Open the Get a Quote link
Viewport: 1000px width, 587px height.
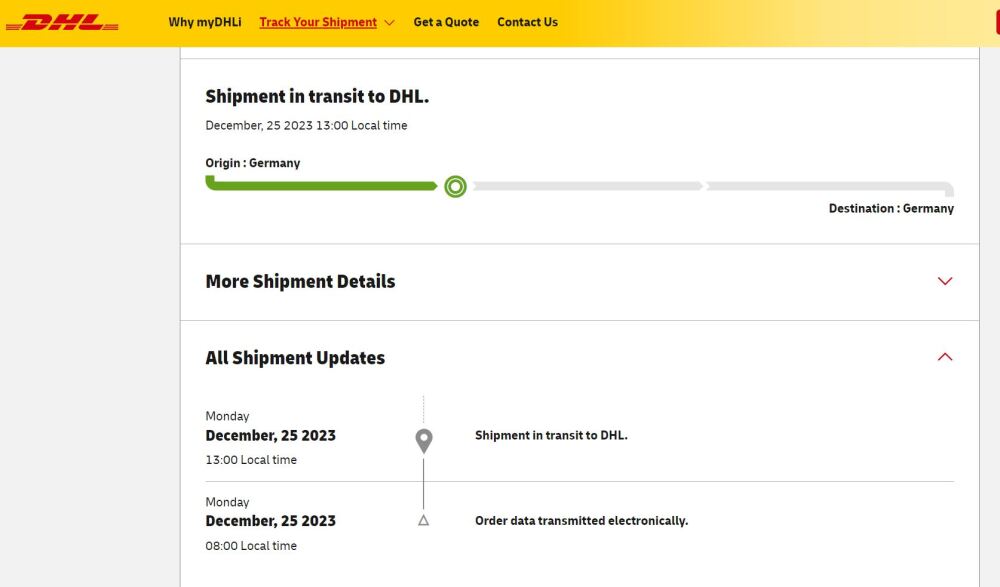click(446, 22)
